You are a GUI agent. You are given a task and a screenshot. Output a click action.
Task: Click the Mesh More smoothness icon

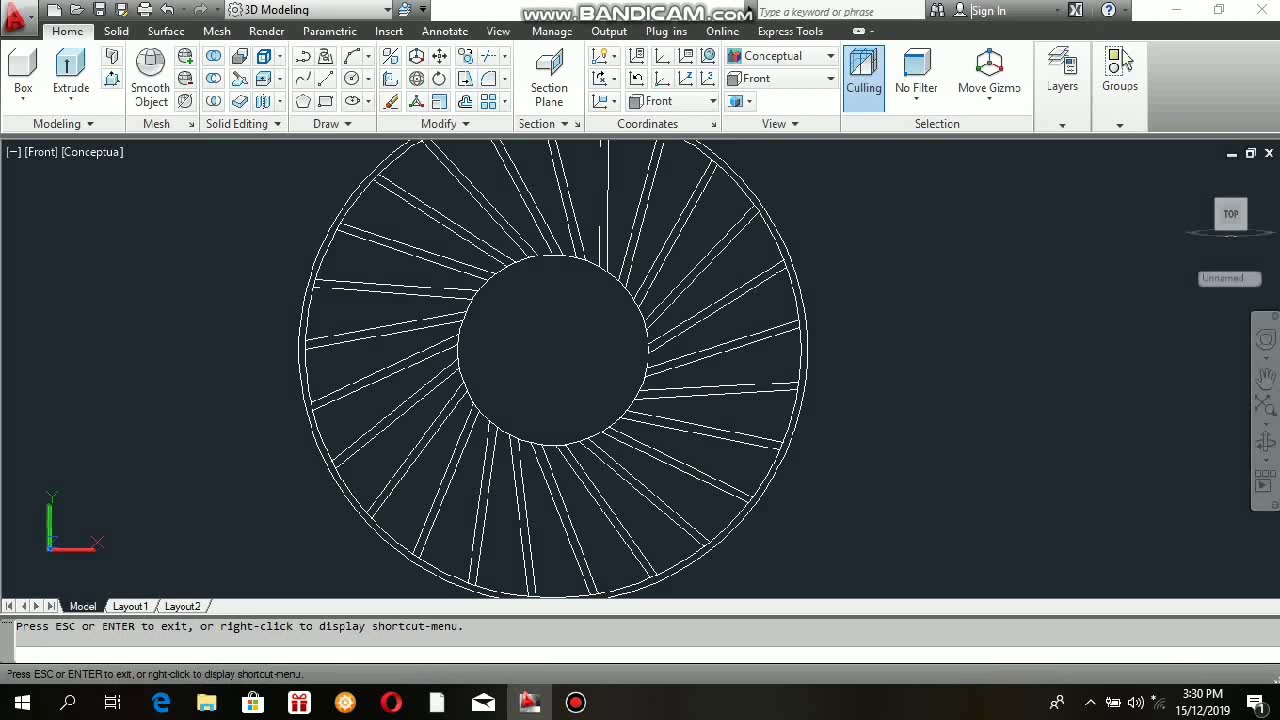(x=185, y=56)
